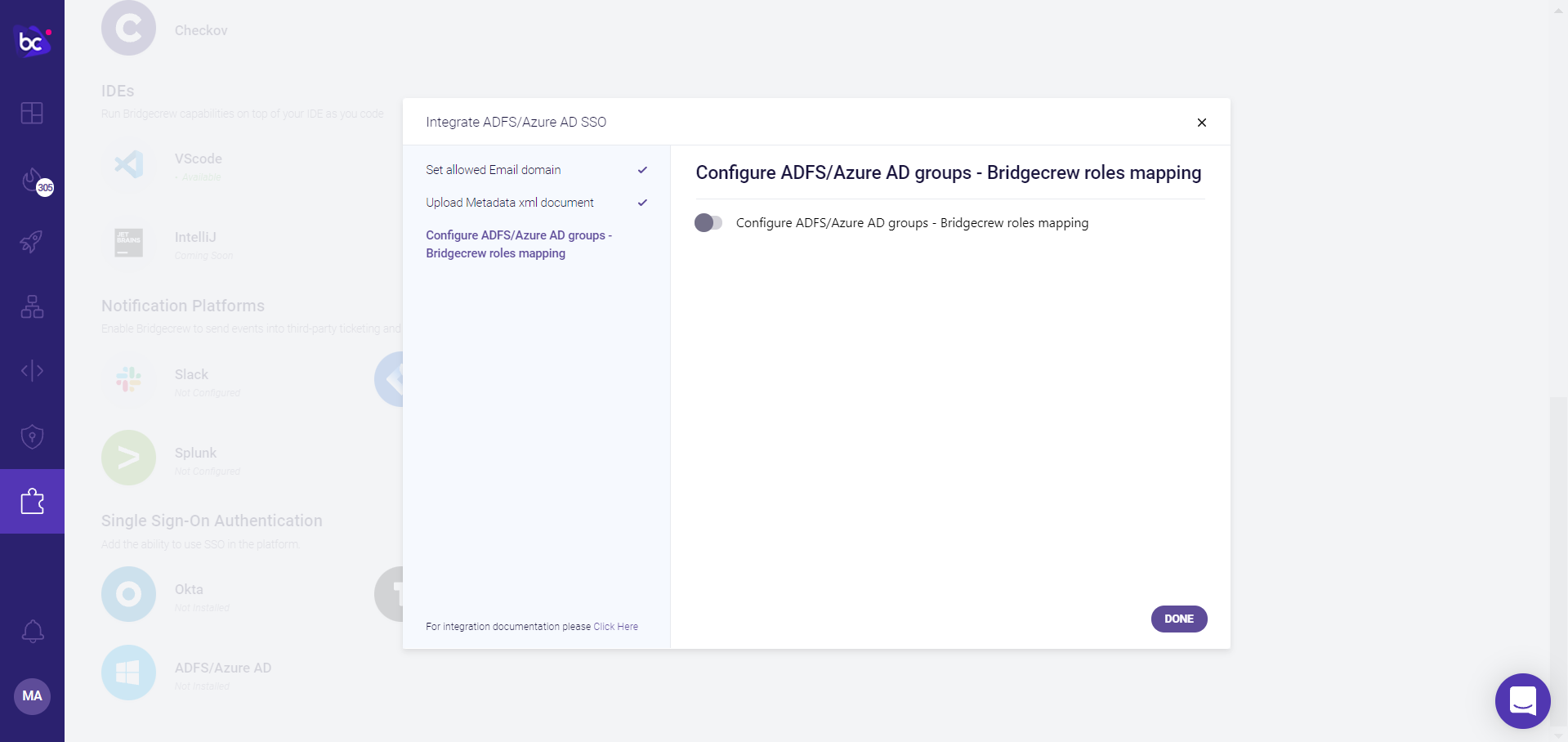1568x742 pixels.
Task: Open the chat support bubble
Action: 1522,700
